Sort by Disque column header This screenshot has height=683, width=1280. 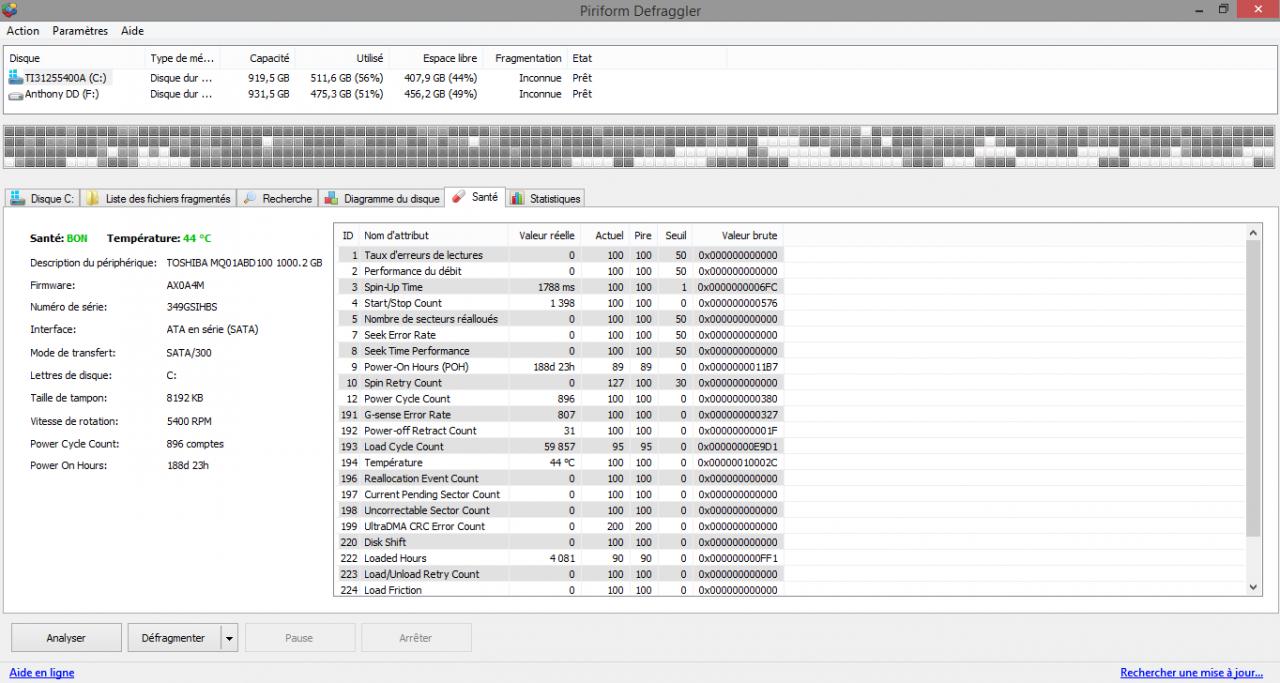click(74, 58)
